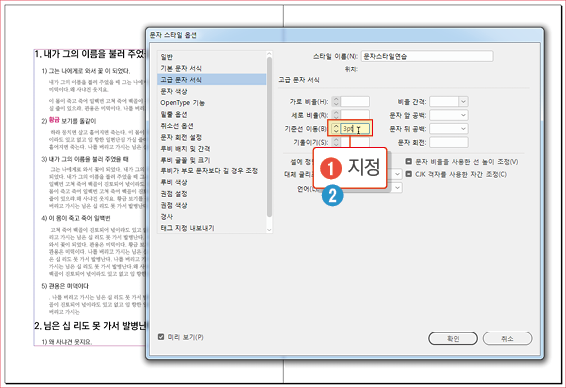Image resolution: width=566 pixels, height=388 pixels.
Task: Click the 기준선 이동 stepper arrows
Action: (336, 128)
